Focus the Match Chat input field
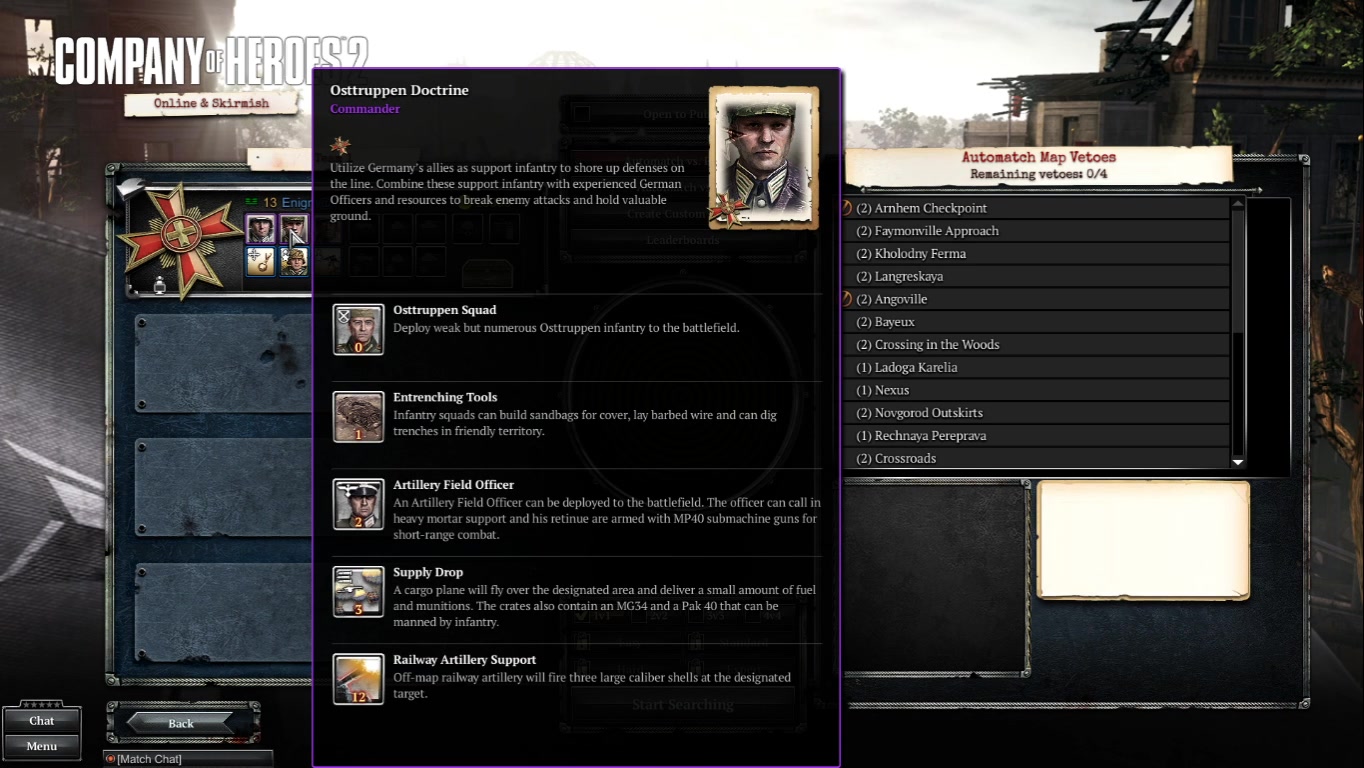 point(188,759)
